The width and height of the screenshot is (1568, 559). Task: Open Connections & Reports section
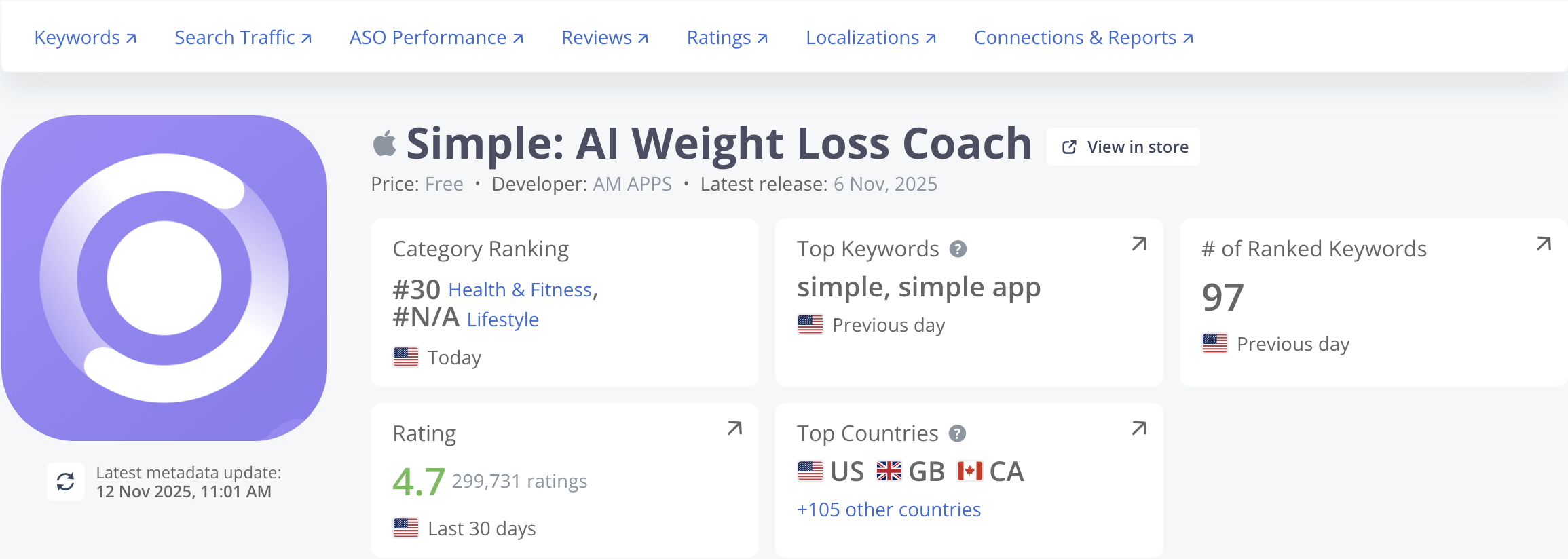(x=1083, y=38)
